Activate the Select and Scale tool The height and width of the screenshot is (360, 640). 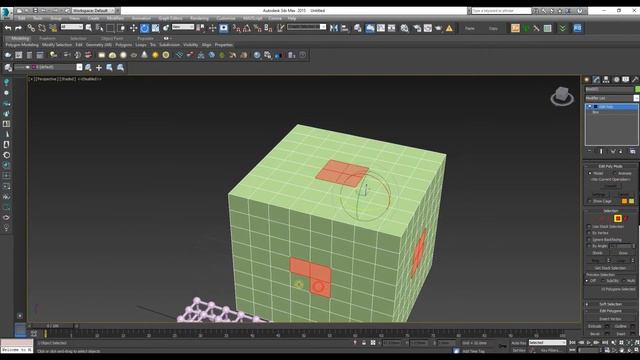(156, 28)
